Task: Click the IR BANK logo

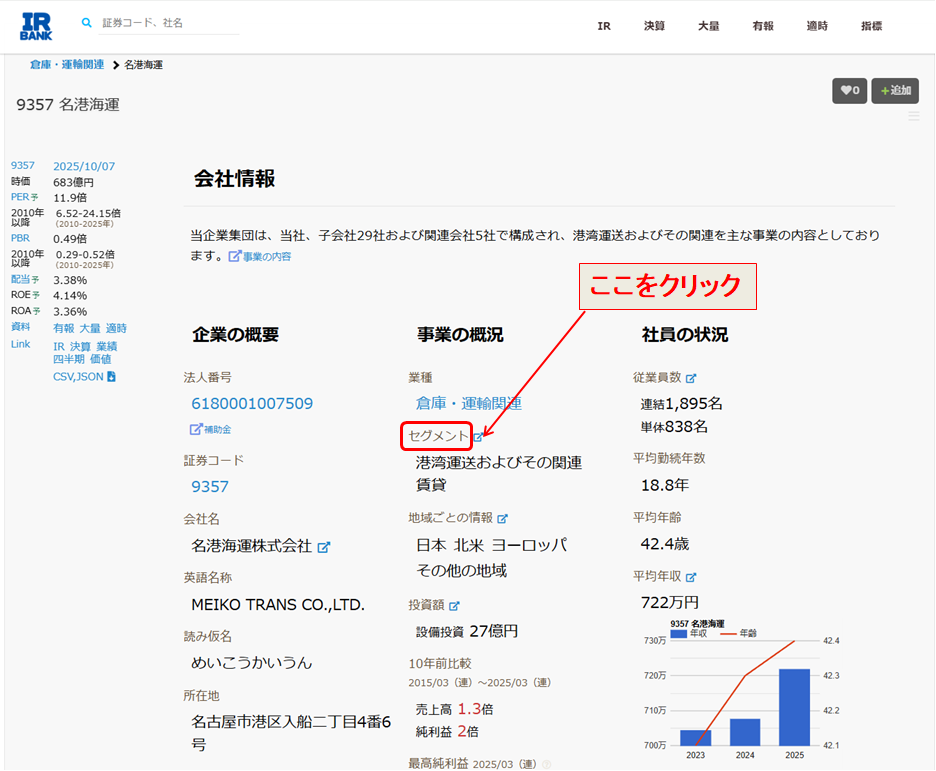Action: coord(36,26)
